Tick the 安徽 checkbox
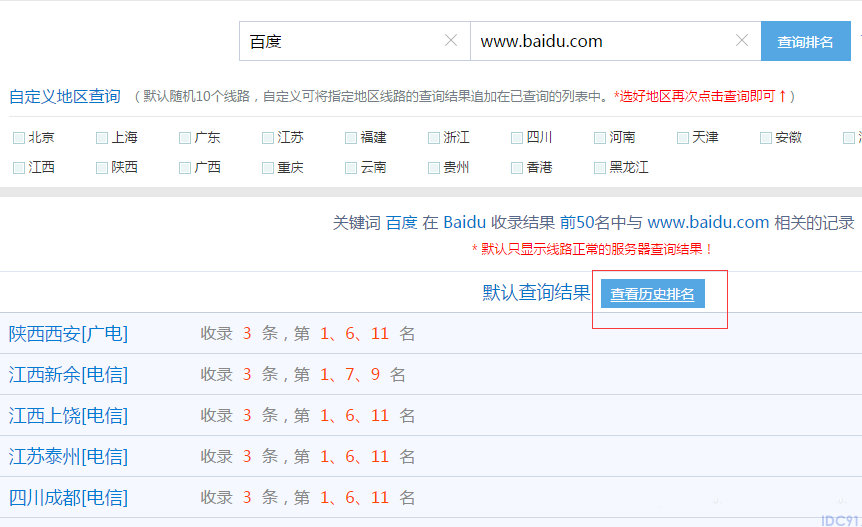The width and height of the screenshot is (862, 527). click(766, 138)
